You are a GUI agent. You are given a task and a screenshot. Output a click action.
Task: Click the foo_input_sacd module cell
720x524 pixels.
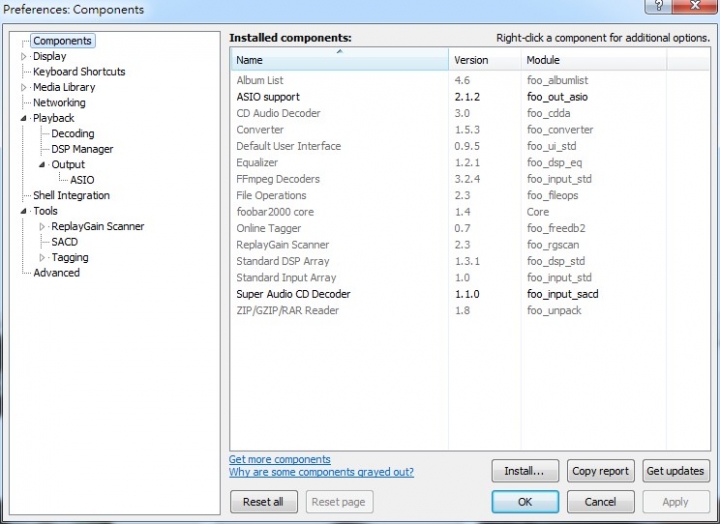tap(562, 294)
